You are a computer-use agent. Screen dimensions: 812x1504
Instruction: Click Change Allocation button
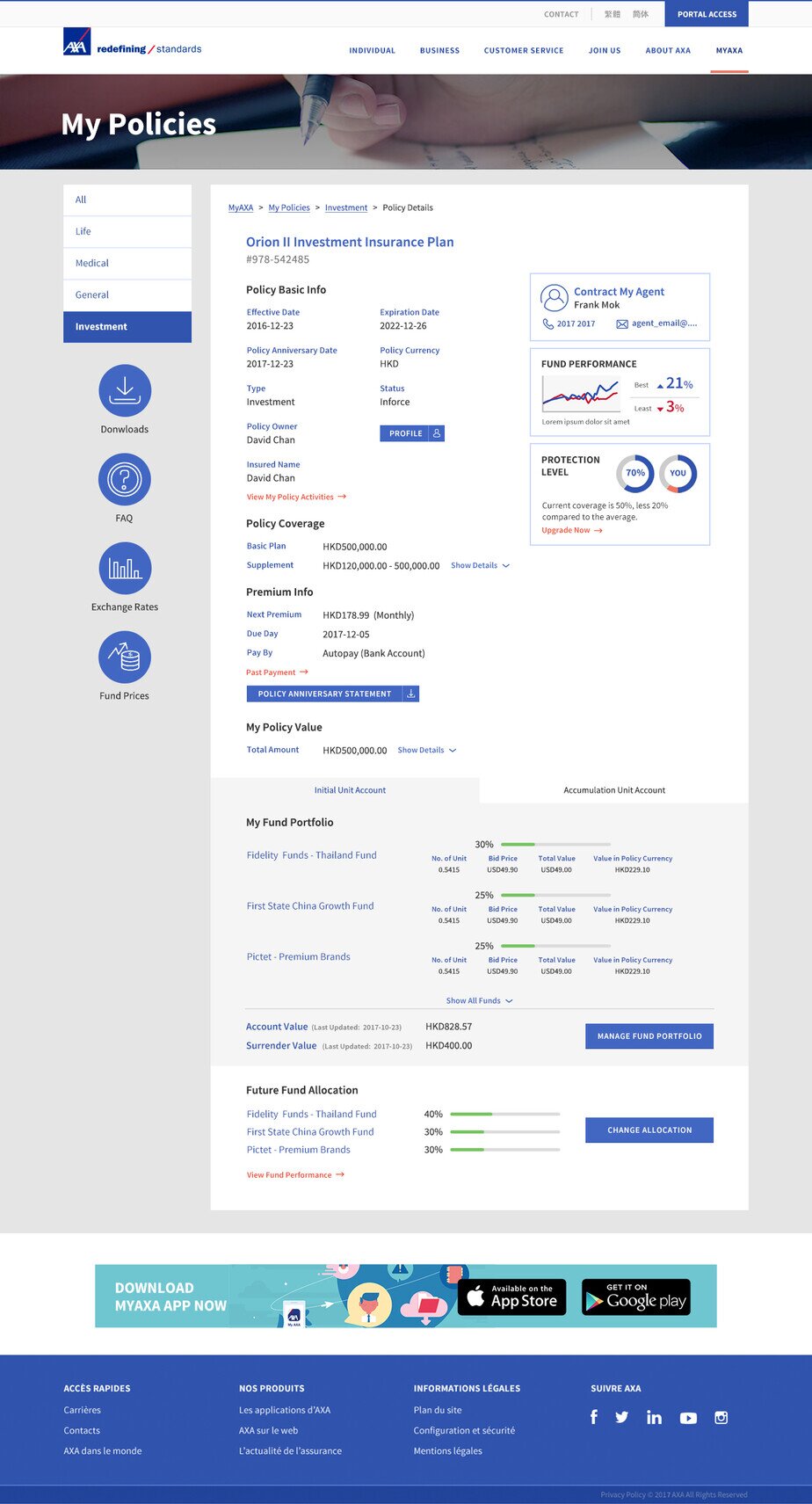(x=649, y=1130)
